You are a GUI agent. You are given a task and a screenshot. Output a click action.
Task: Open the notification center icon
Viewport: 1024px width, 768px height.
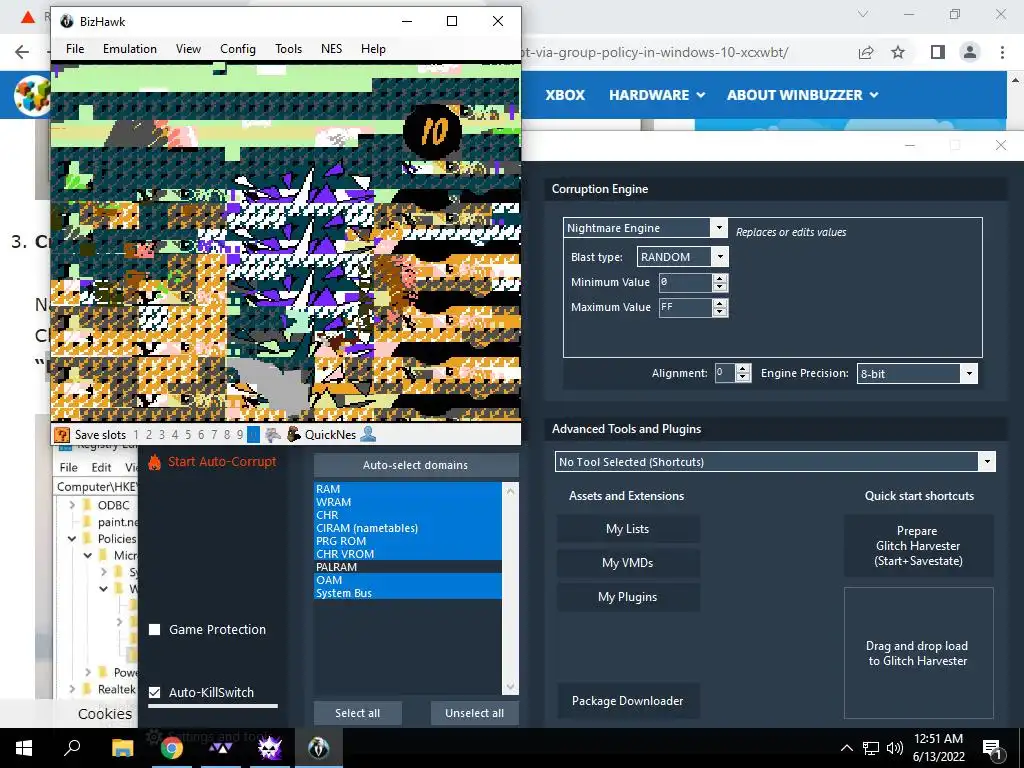(x=993, y=748)
